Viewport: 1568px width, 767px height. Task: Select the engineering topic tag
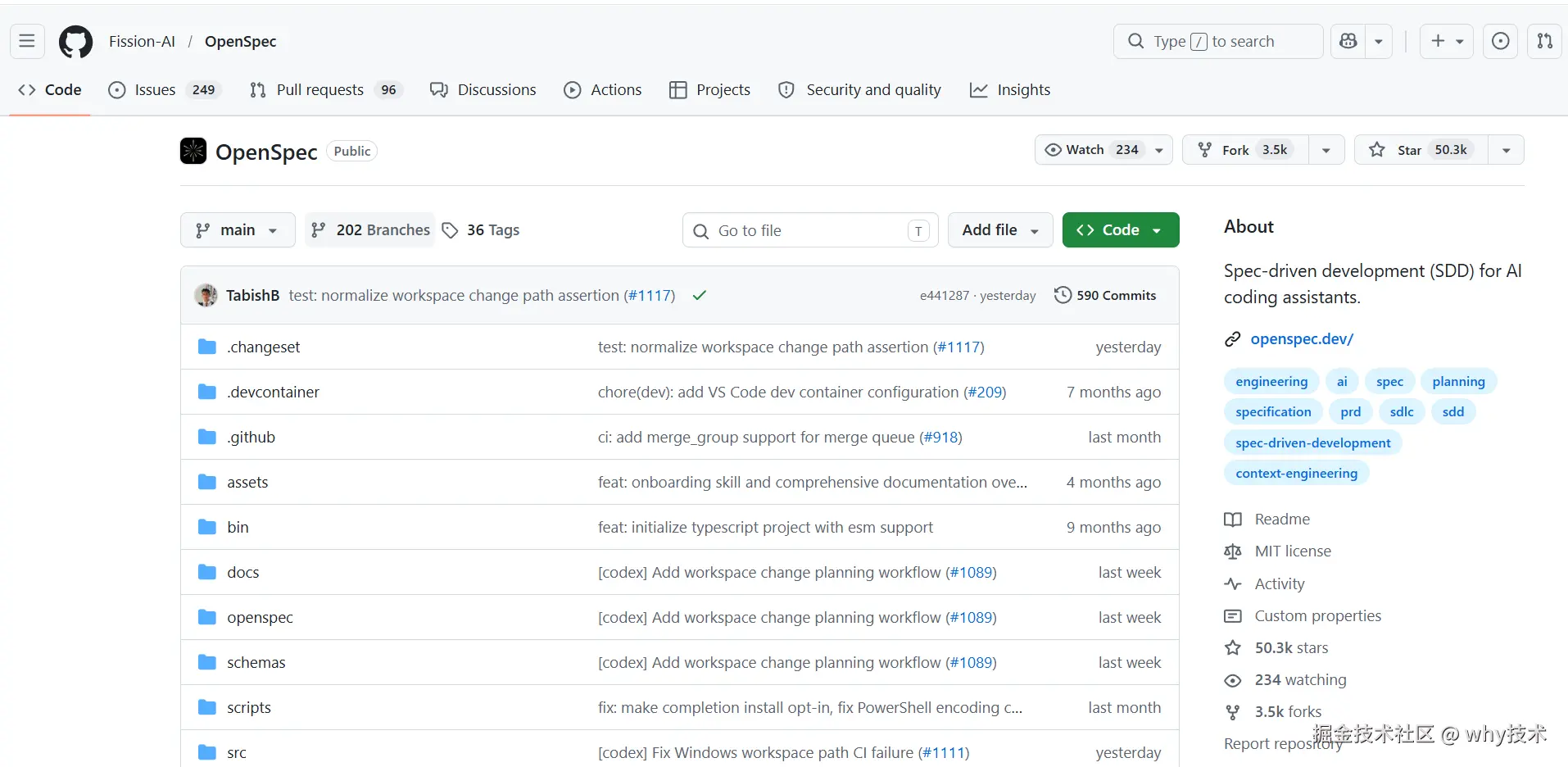click(x=1271, y=381)
